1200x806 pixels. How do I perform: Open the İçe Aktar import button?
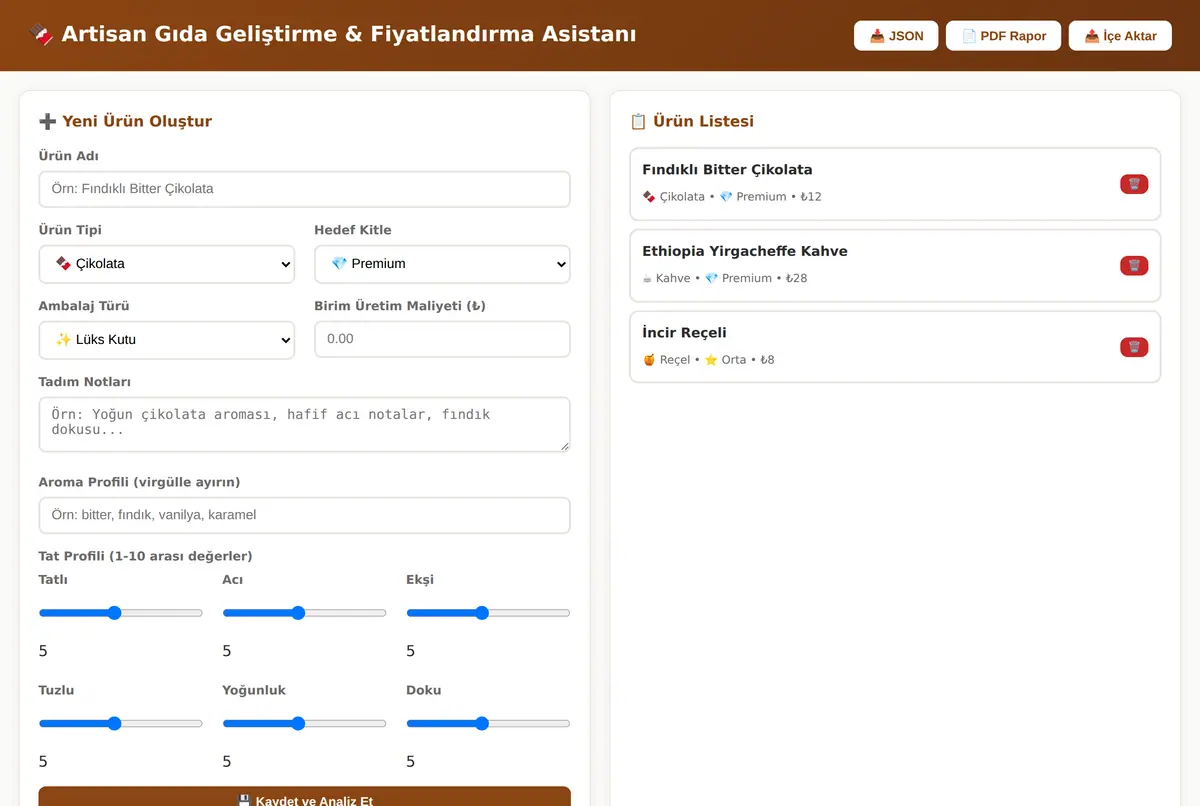pos(1120,36)
